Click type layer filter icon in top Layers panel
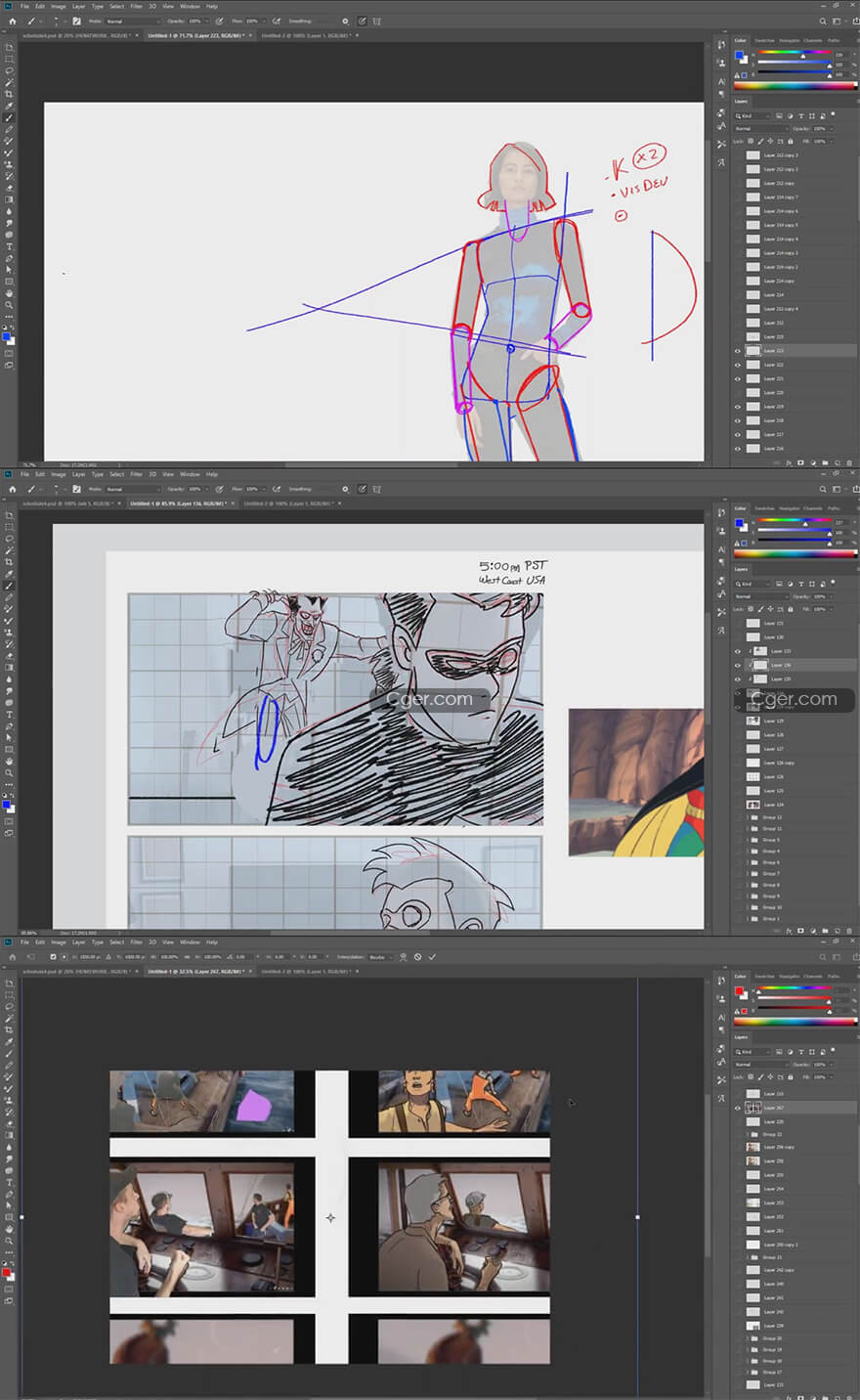 pyautogui.click(x=802, y=115)
